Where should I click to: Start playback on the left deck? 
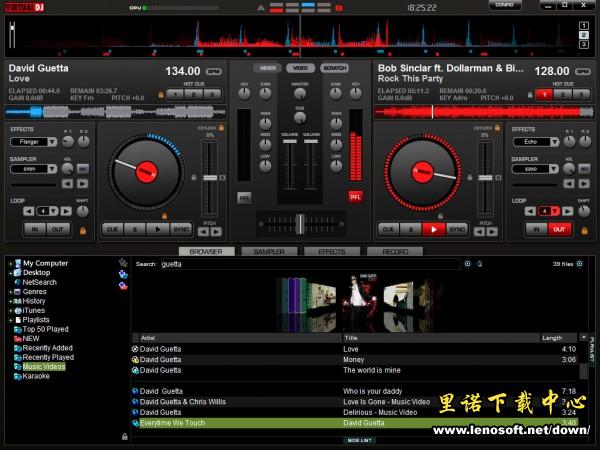pyautogui.click(x=158, y=230)
